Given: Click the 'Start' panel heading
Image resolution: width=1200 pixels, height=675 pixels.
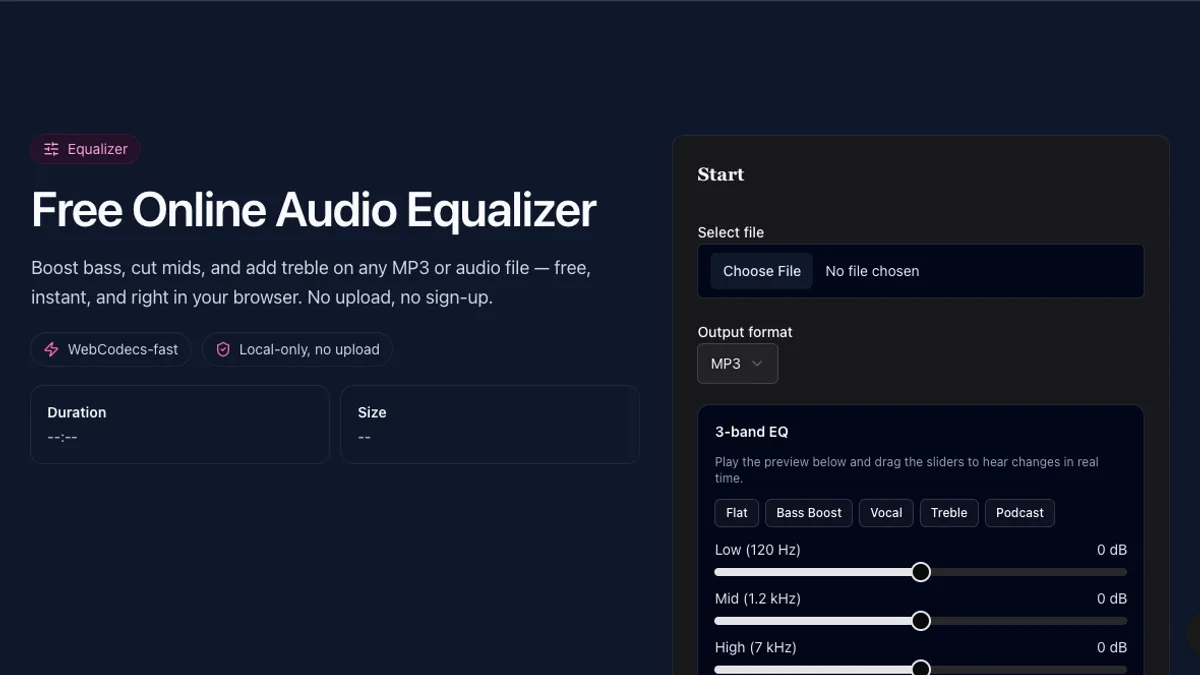Looking at the screenshot, I should [721, 174].
